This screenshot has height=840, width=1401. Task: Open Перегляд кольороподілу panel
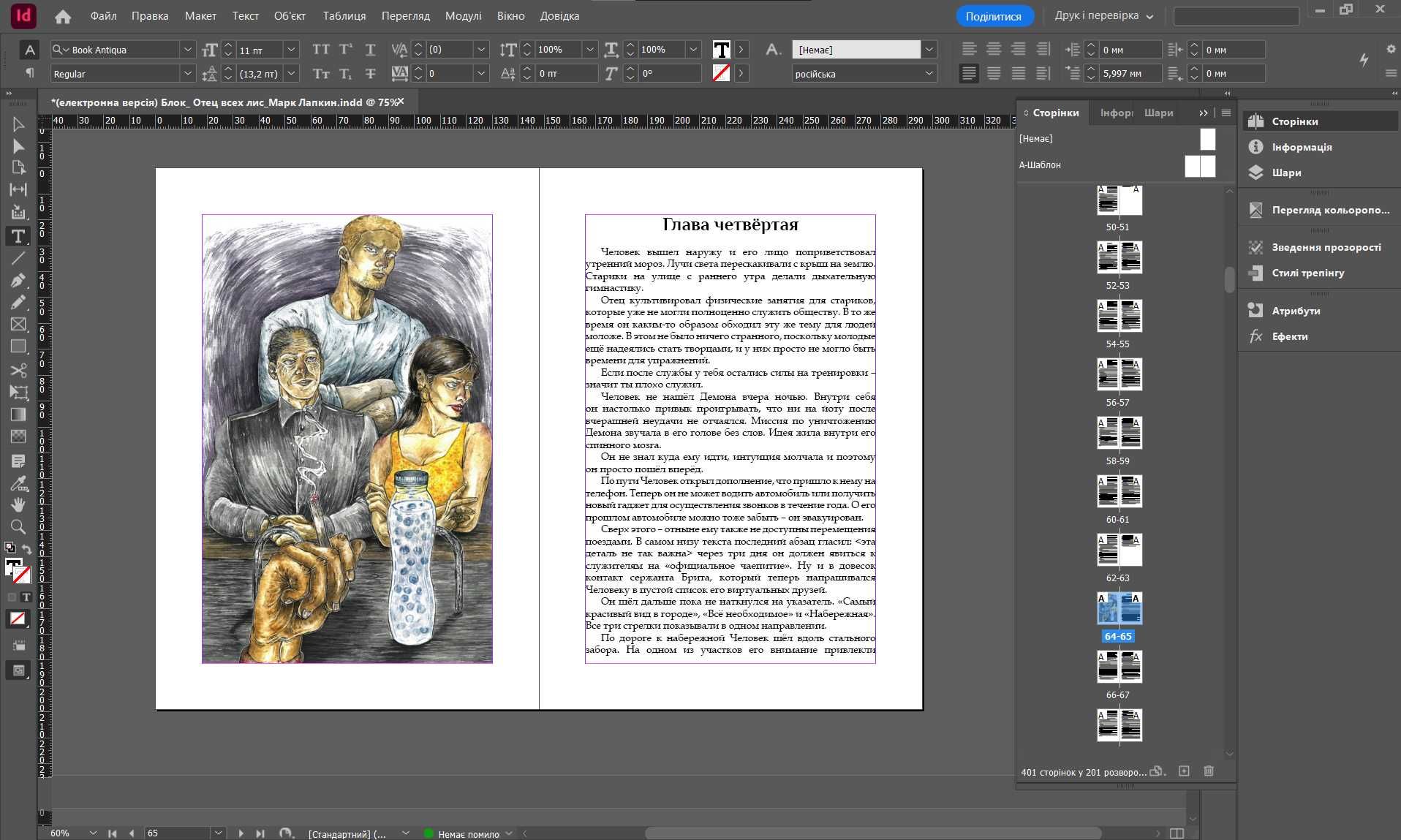click(1330, 210)
